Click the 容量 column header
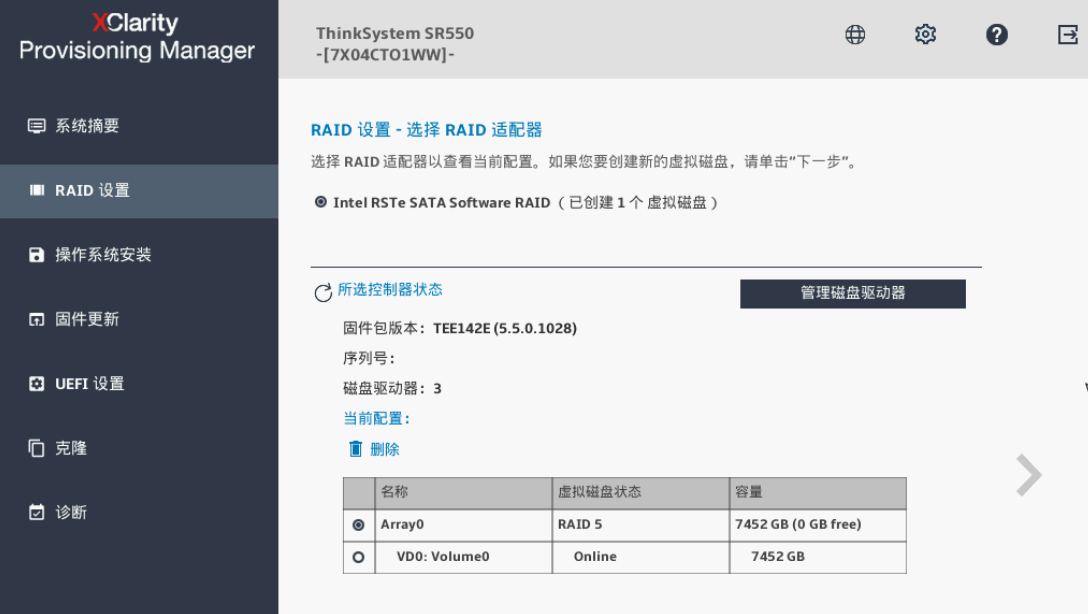This screenshot has width=1088, height=614. click(x=818, y=493)
